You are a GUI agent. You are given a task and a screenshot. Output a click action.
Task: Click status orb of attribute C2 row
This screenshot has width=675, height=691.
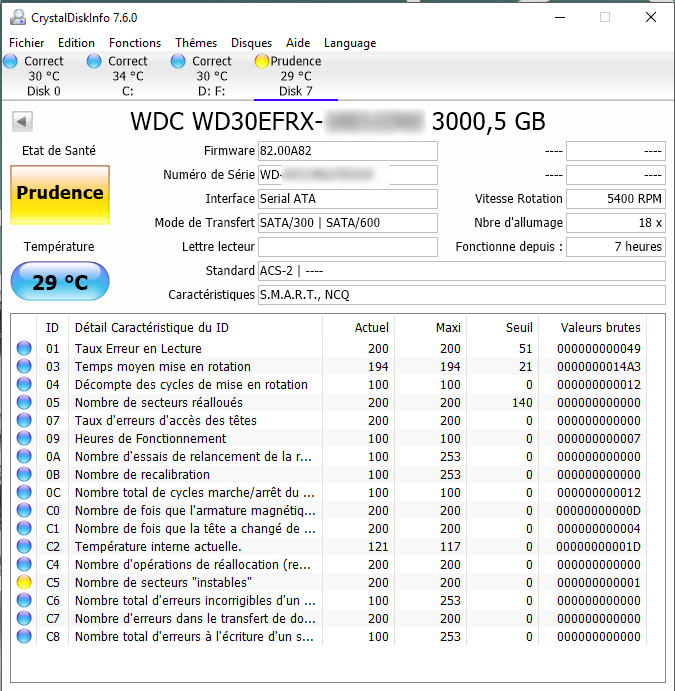(24, 546)
